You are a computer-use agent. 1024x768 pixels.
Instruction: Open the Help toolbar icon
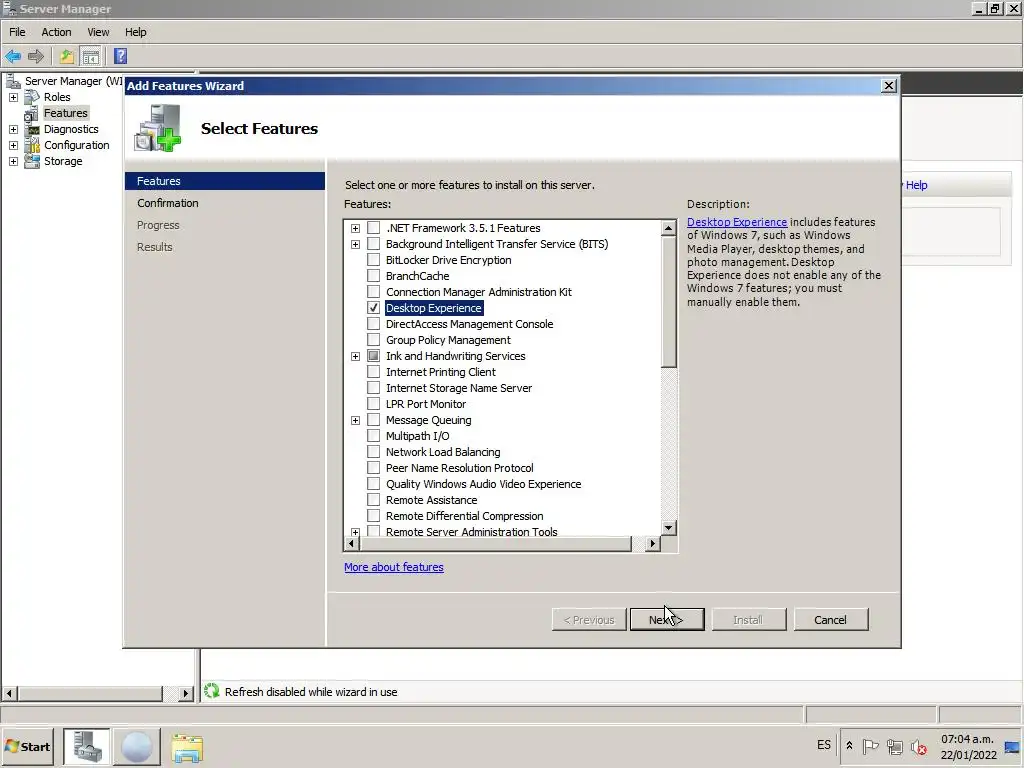[x=121, y=57]
